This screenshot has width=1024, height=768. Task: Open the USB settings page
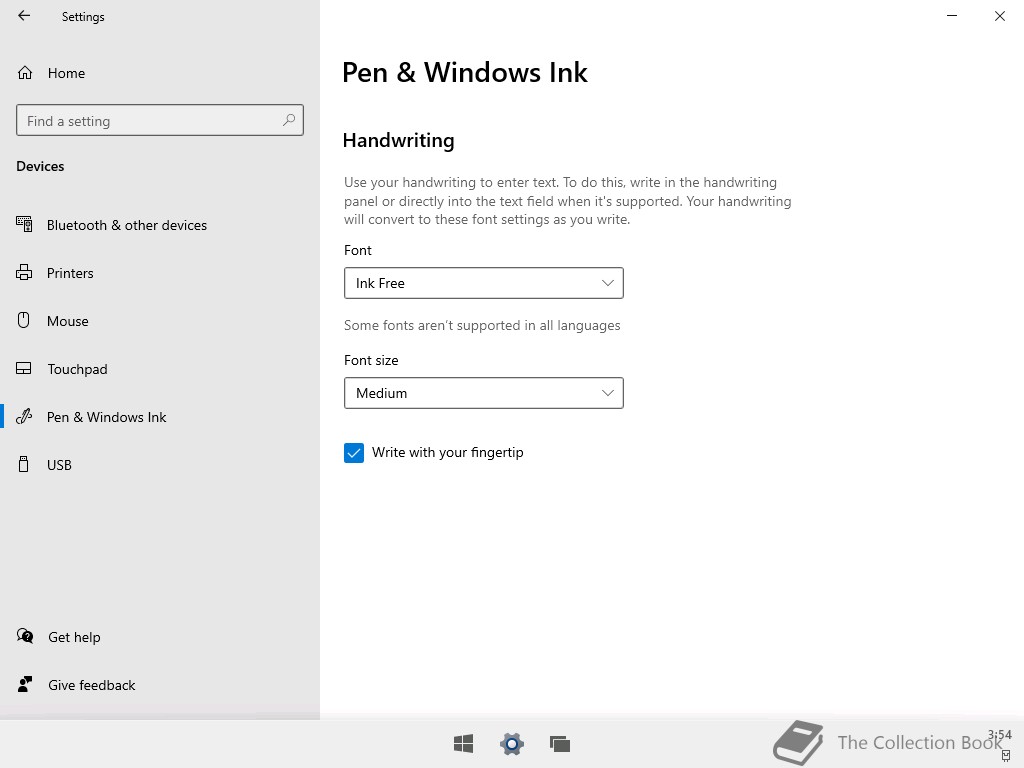click(160, 465)
